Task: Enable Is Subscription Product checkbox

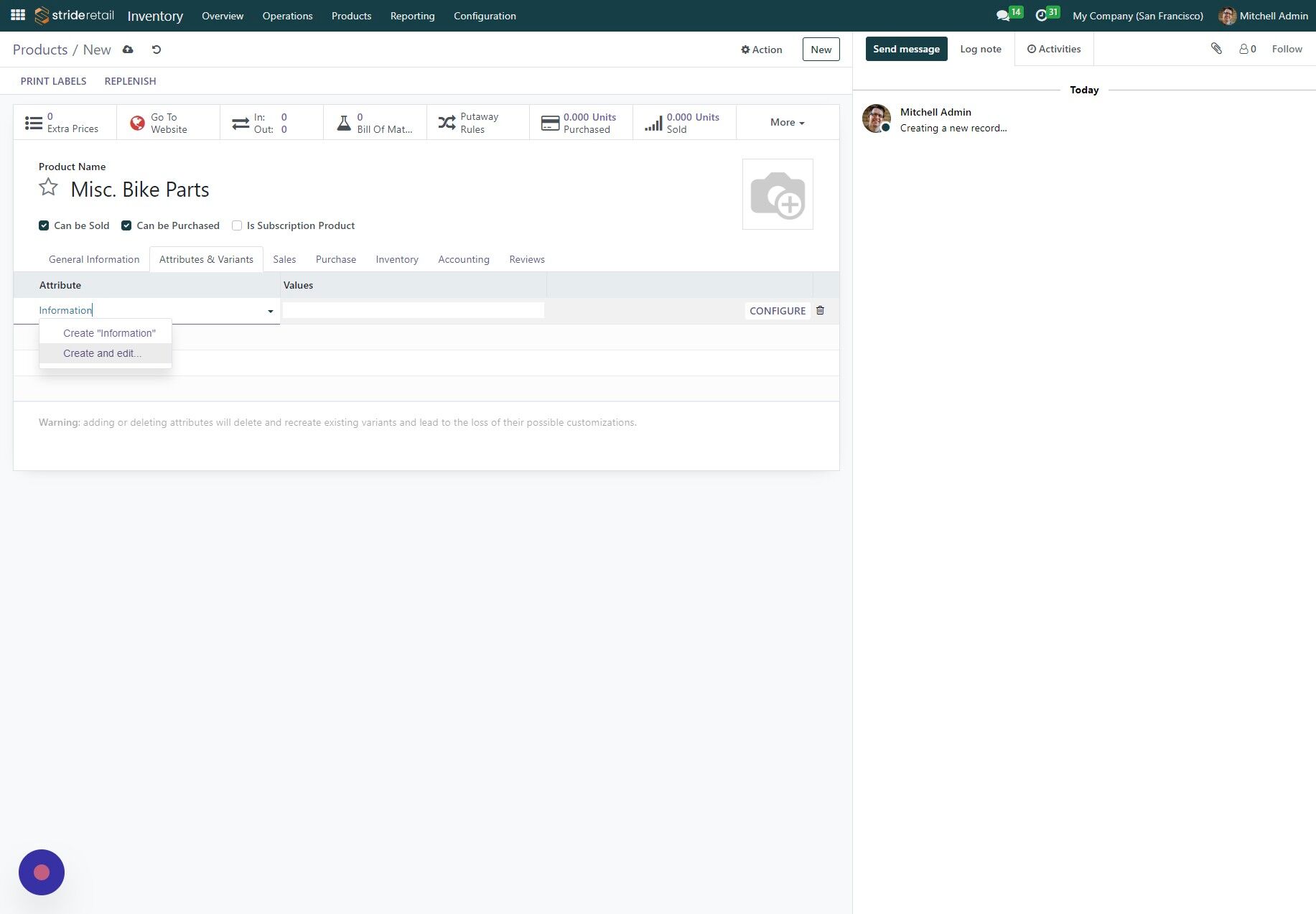Action: (237, 225)
